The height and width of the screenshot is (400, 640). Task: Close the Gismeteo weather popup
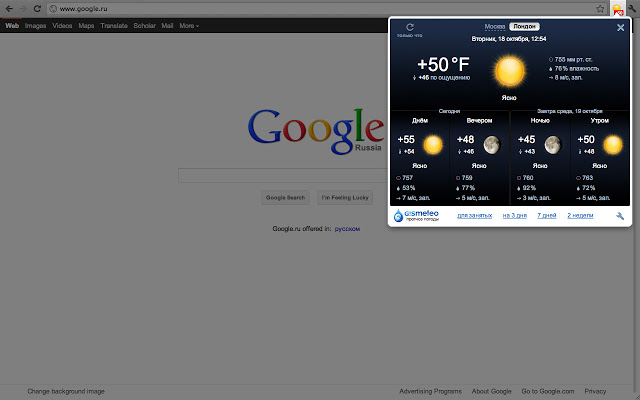(620, 27)
